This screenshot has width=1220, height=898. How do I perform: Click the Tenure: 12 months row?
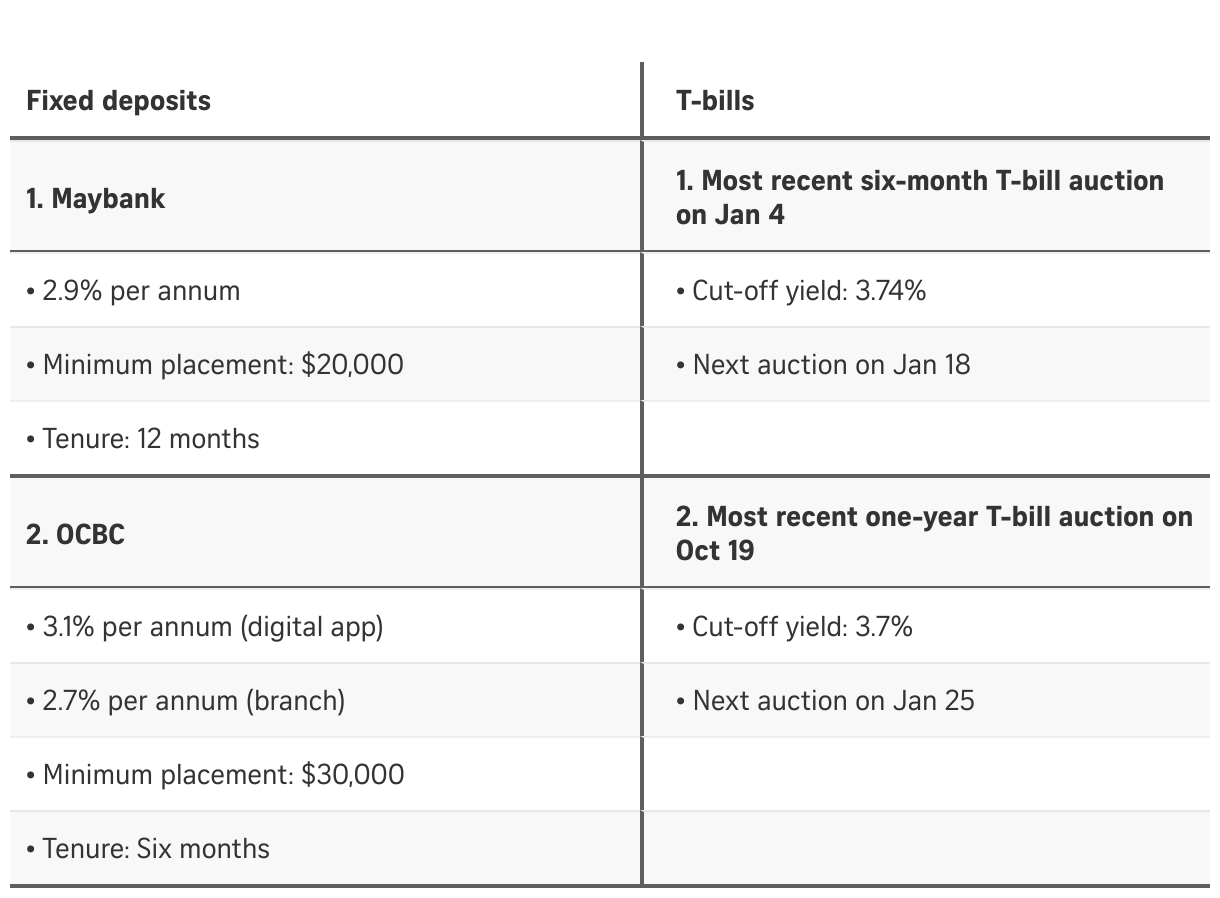click(x=326, y=438)
